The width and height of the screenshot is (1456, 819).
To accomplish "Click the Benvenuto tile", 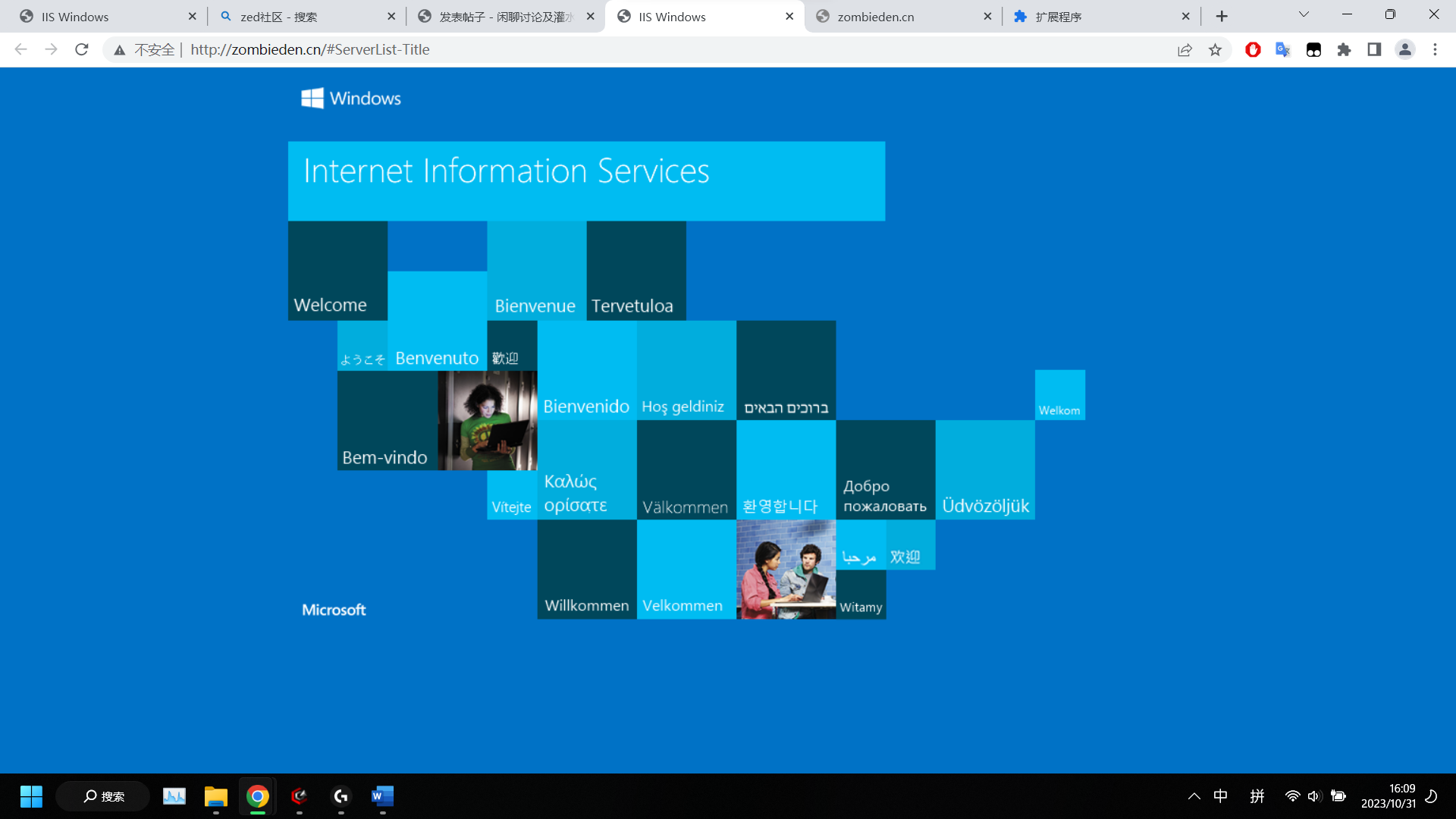I will [x=437, y=321].
